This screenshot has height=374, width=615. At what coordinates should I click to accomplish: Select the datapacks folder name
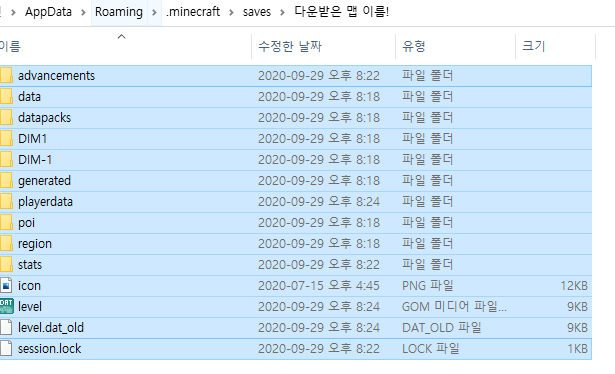click(x=44, y=118)
